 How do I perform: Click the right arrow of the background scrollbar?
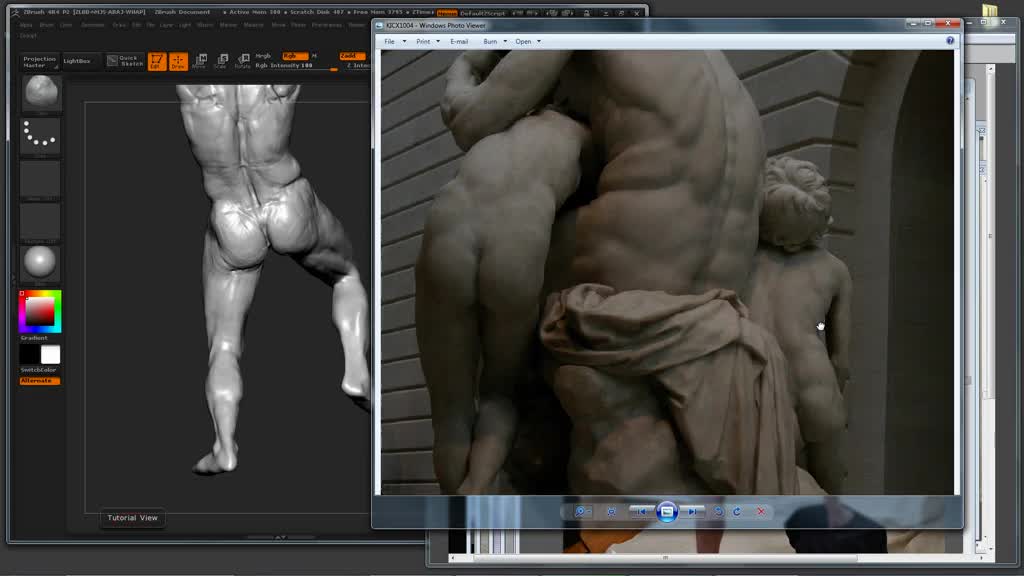[982, 558]
